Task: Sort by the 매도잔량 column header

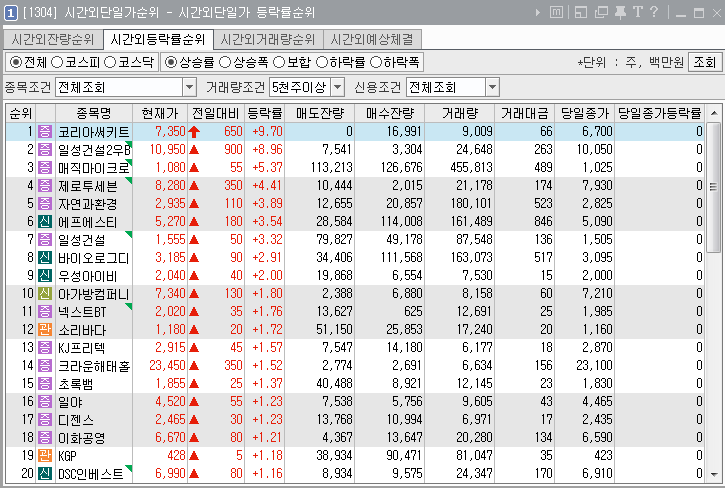Action: pyautogui.click(x=319, y=113)
